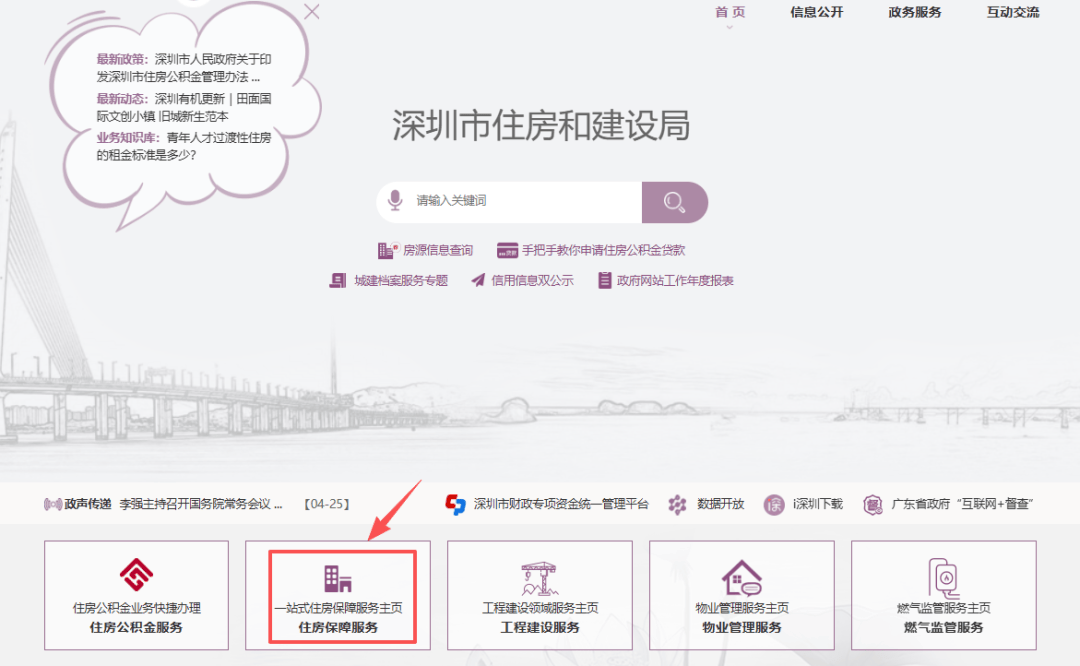This screenshot has width=1080, height=666.
Task: Click the 【04-25】 date text
Action: click(326, 504)
